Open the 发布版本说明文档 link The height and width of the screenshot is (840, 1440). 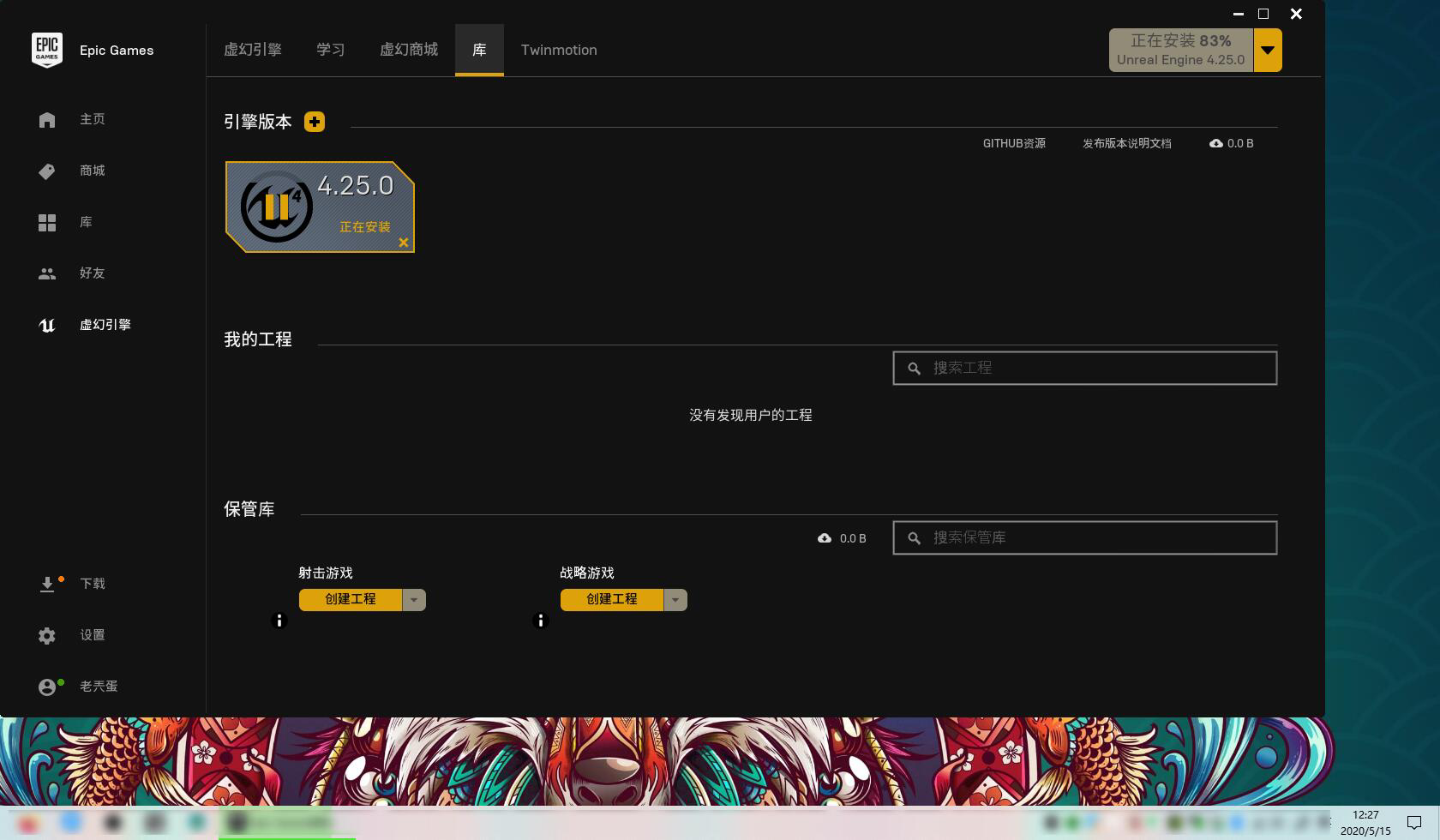(1128, 143)
